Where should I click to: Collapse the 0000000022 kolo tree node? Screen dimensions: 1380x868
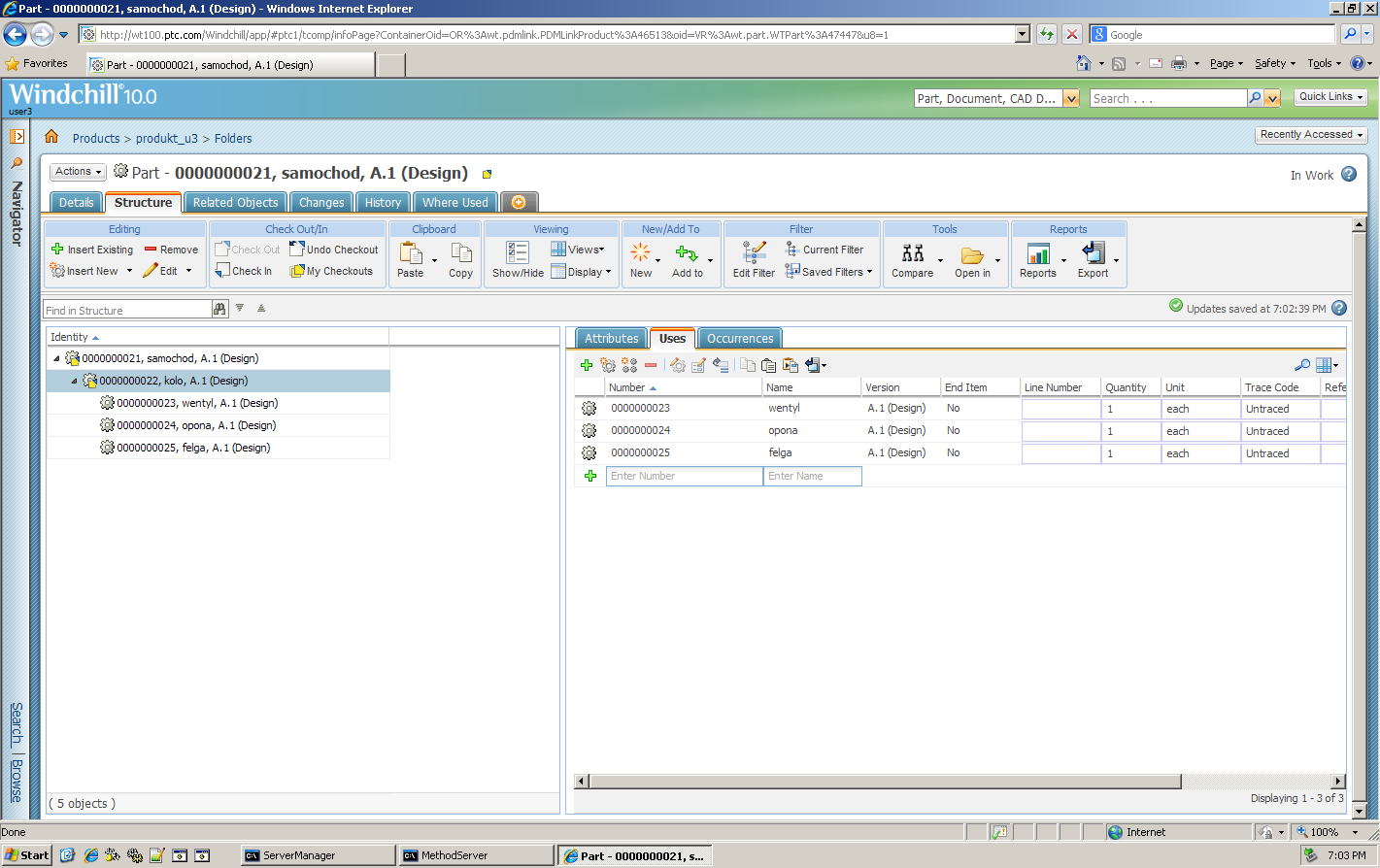click(74, 382)
